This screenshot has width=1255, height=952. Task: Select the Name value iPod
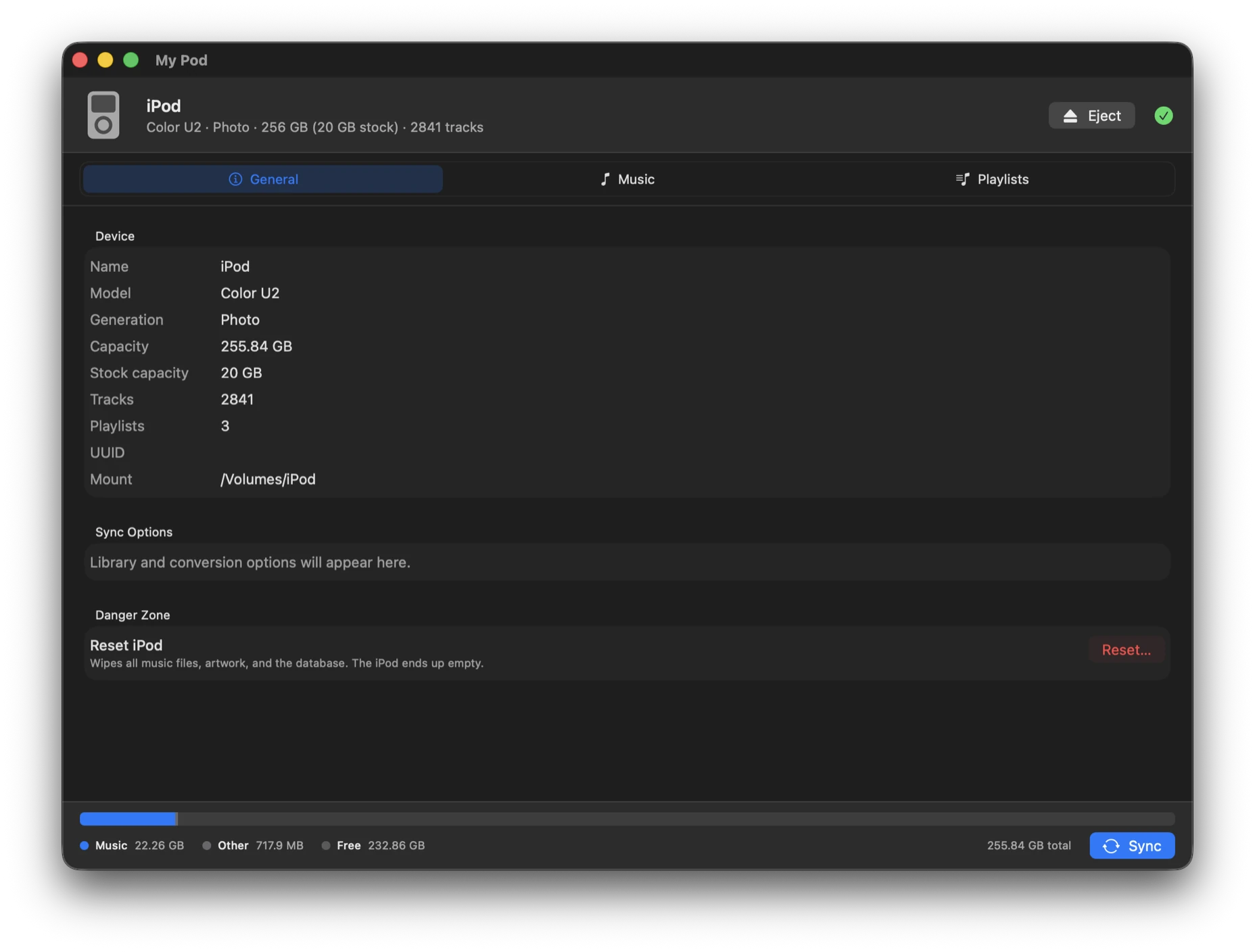click(x=235, y=266)
